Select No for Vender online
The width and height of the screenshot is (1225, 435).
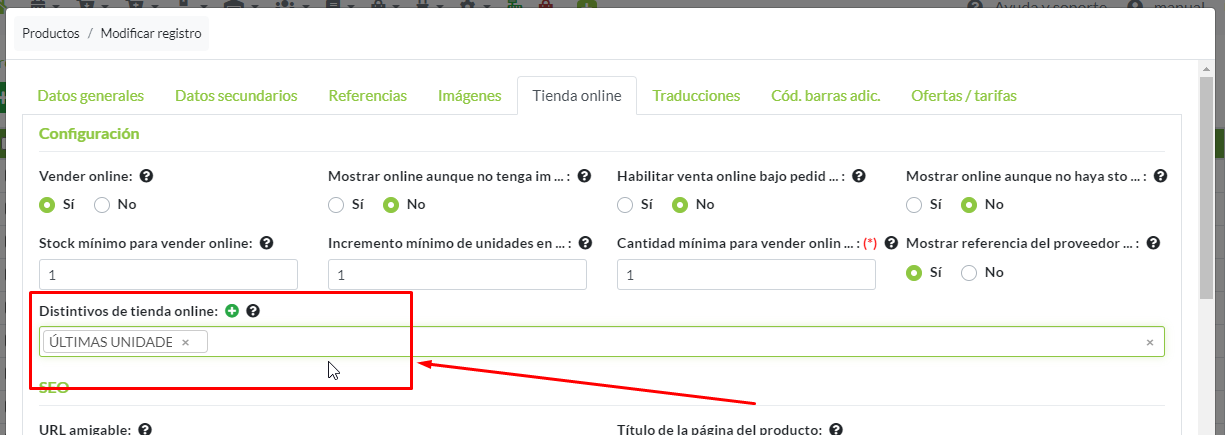click(x=102, y=205)
